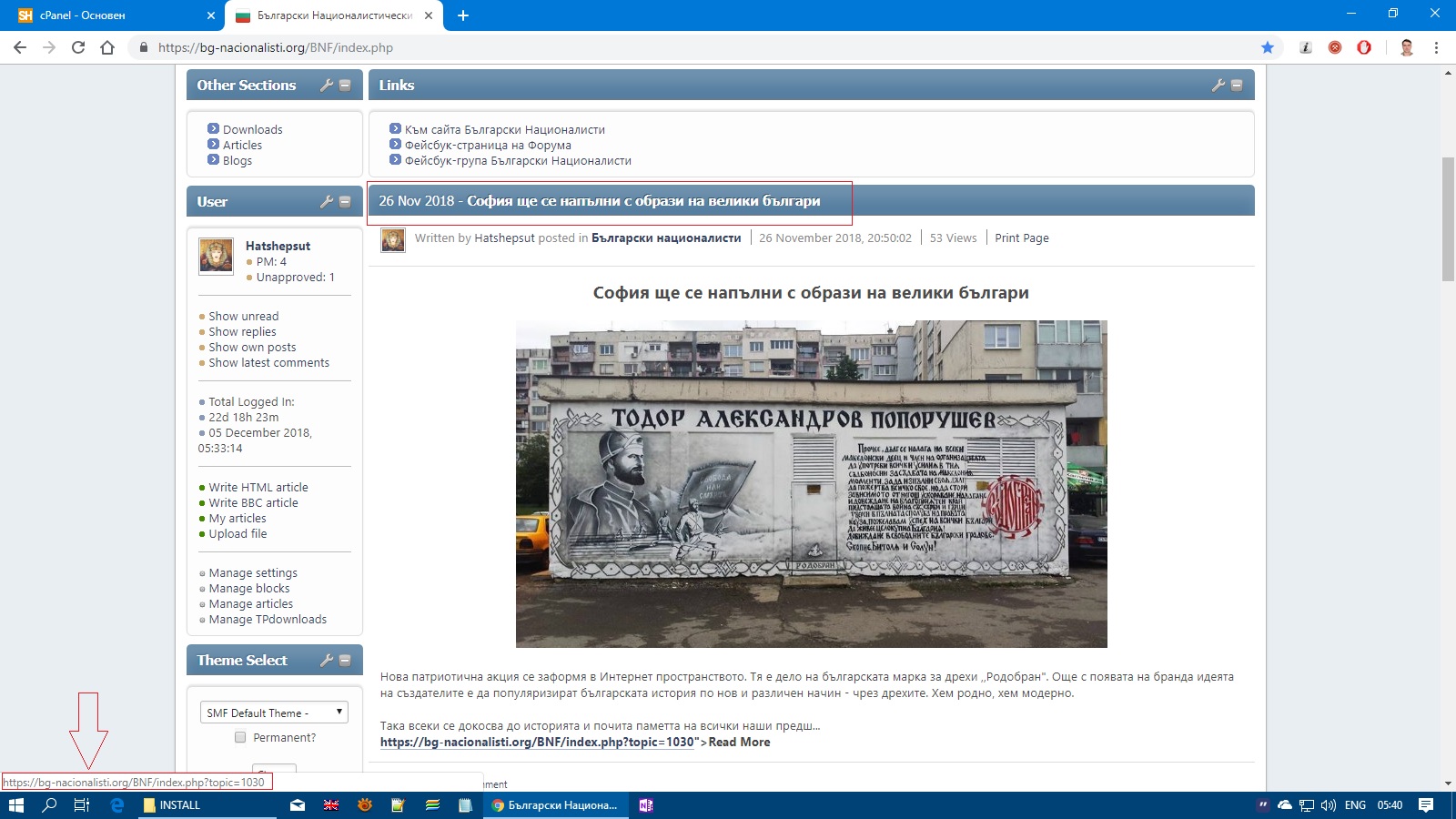Viewport: 1456px width, 819px height.
Task: Click the italic 'i' extension icon
Action: tap(1306, 47)
